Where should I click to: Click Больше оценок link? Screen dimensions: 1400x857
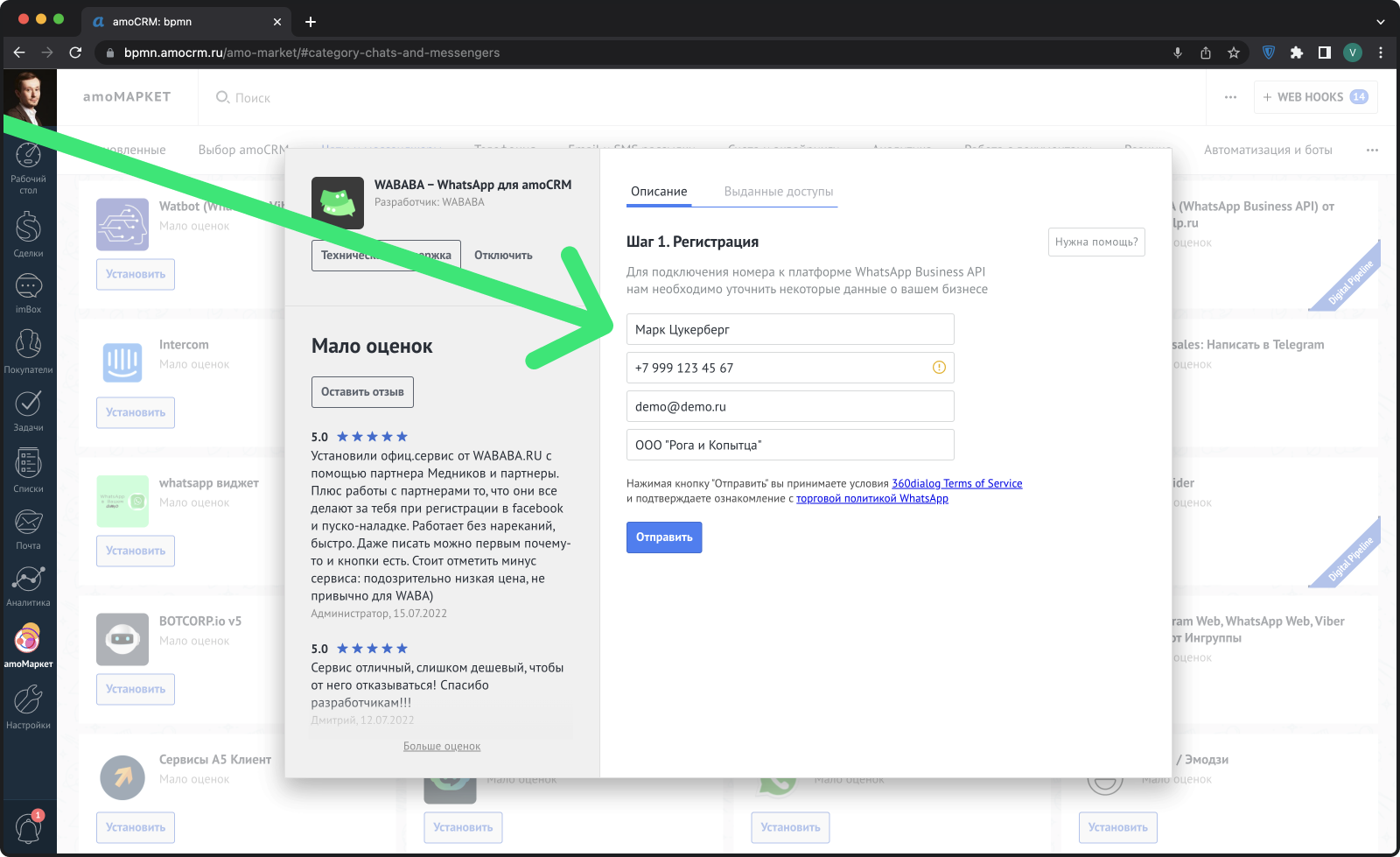pyautogui.click(x=442, y=746)
